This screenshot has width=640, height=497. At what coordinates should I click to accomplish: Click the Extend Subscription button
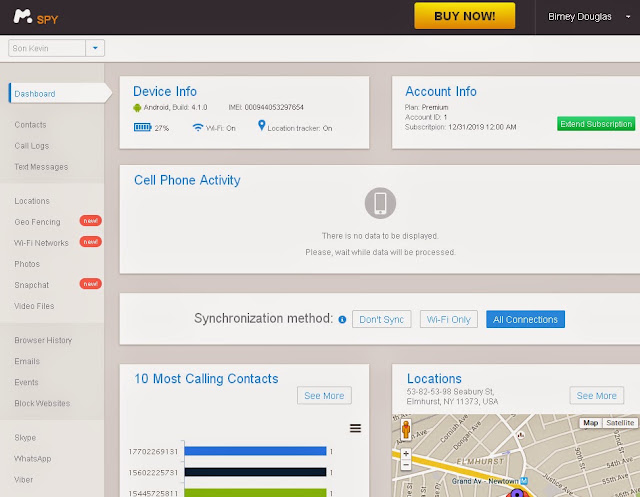tap(596, 124)
